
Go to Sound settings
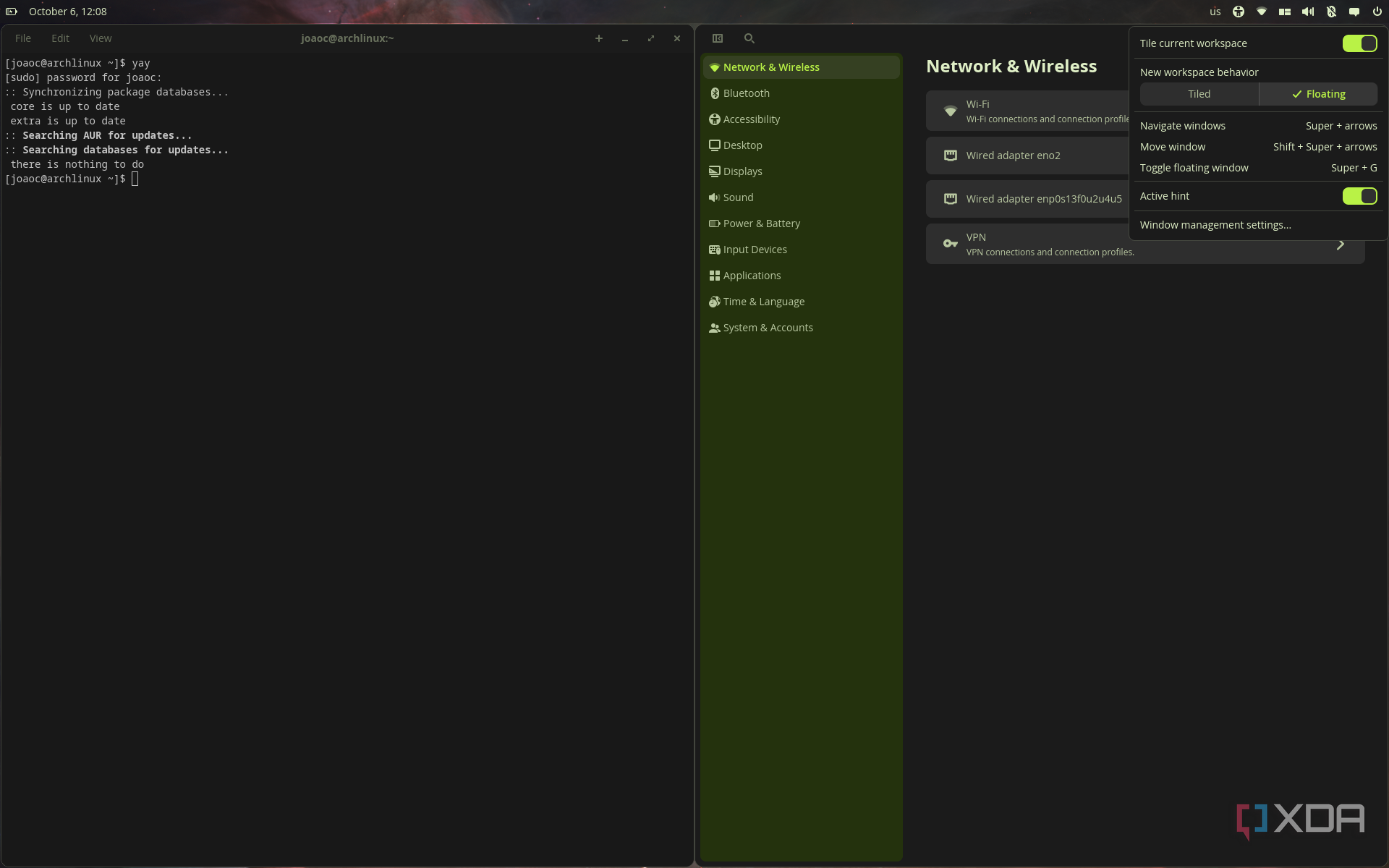(801, 197)
